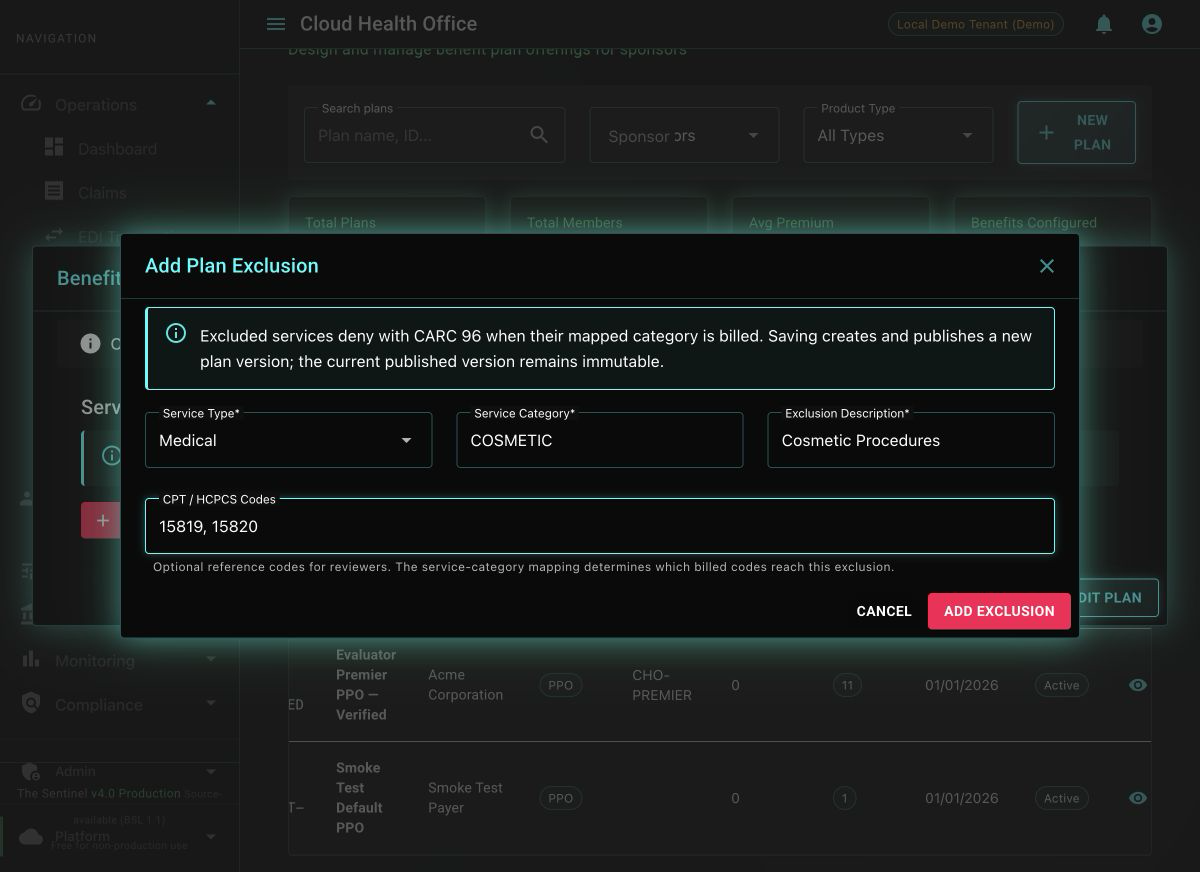View the Smoke Test Default PPO eye icon

pos(1137,798)
